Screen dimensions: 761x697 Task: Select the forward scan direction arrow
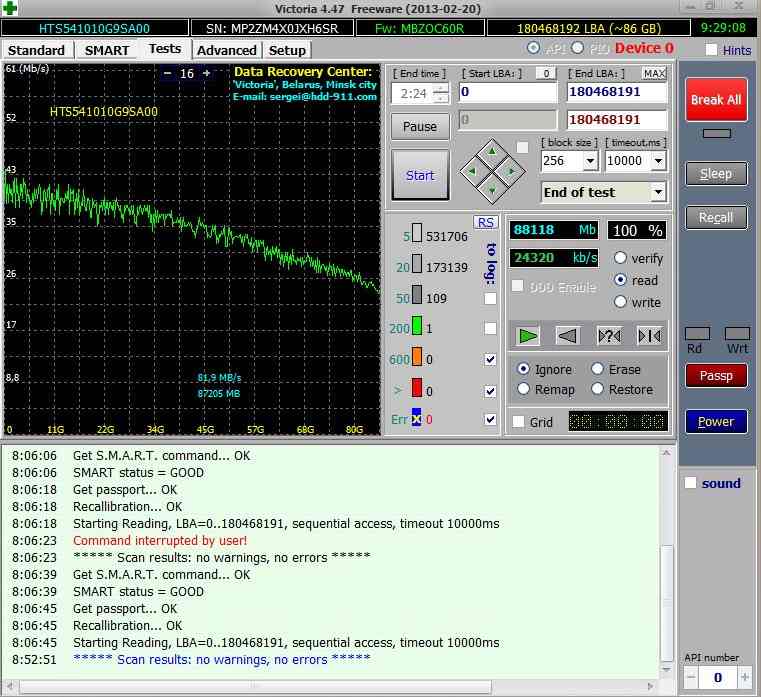(x=529, y=335)
